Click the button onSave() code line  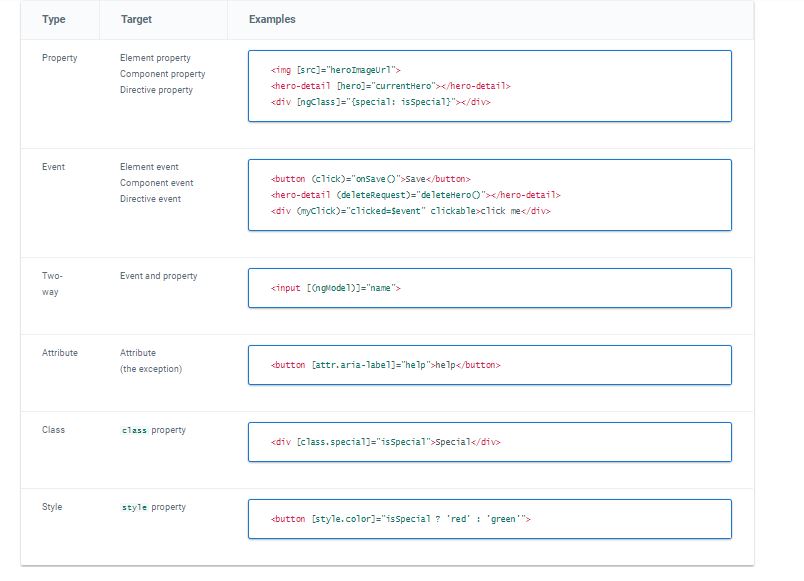click(x=370, y=179)
